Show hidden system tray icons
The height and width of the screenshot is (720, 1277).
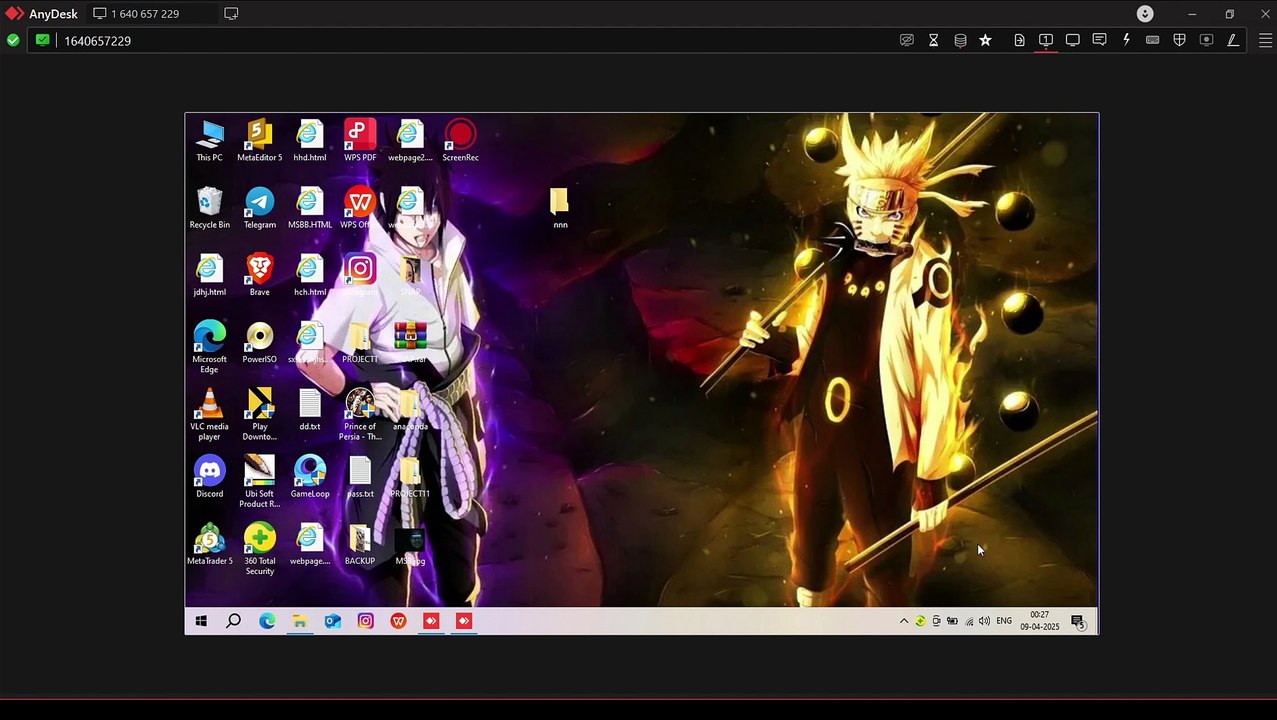(x=904, y=621)
